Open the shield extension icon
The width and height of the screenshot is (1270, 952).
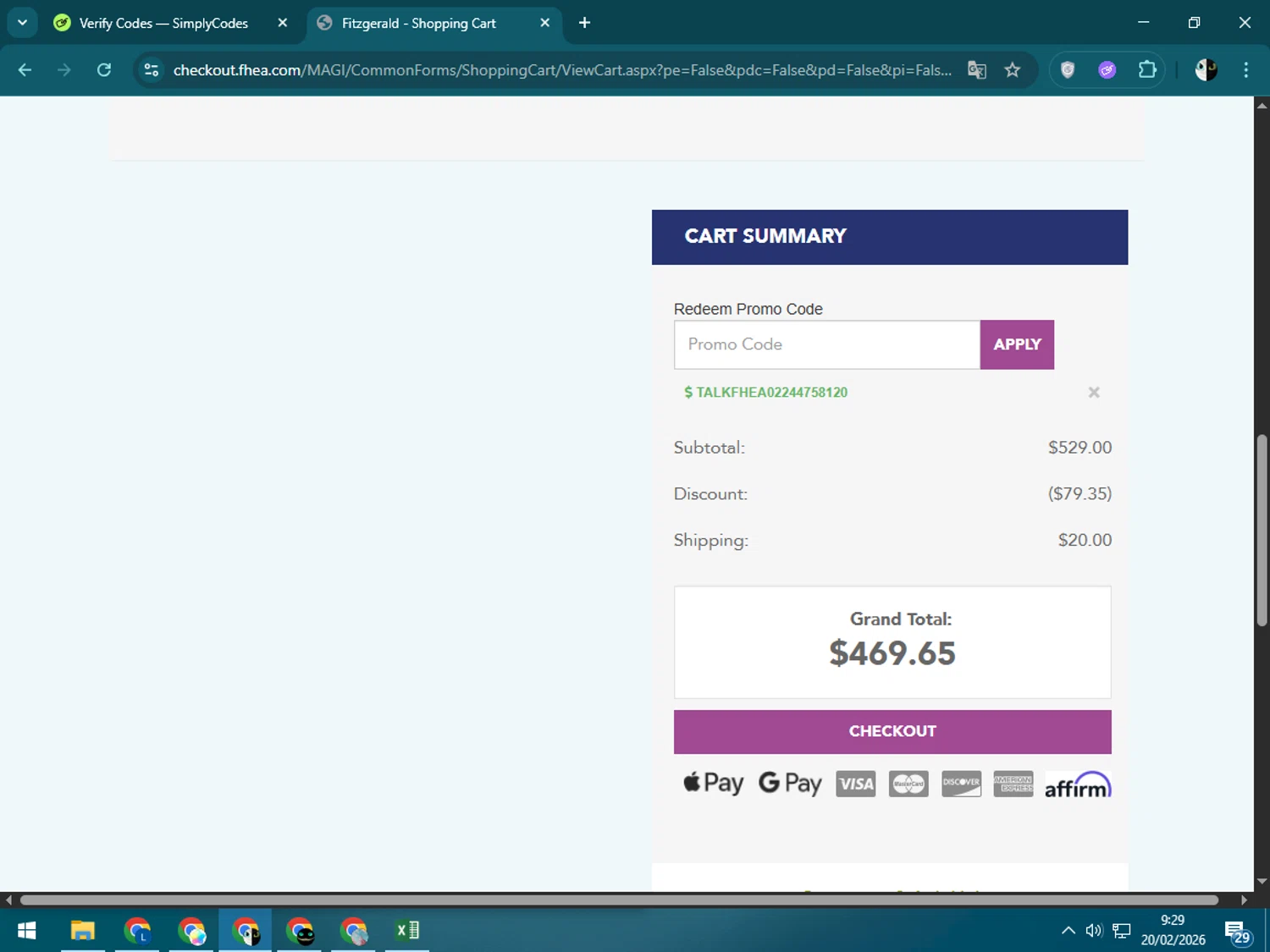1068,70
